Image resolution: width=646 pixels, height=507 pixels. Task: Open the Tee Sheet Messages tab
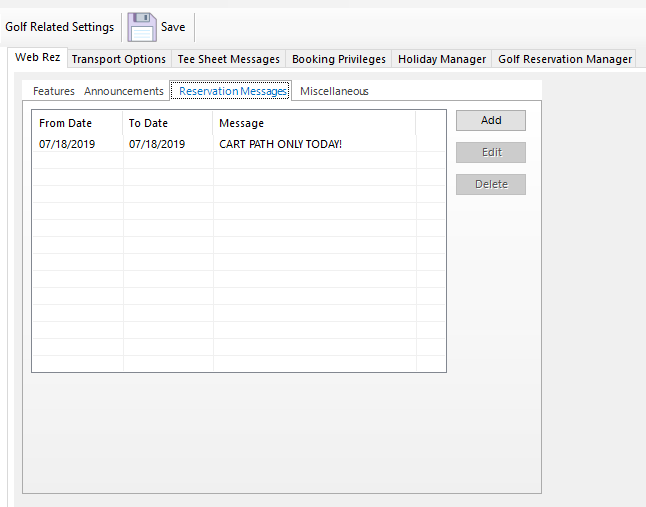229,59
